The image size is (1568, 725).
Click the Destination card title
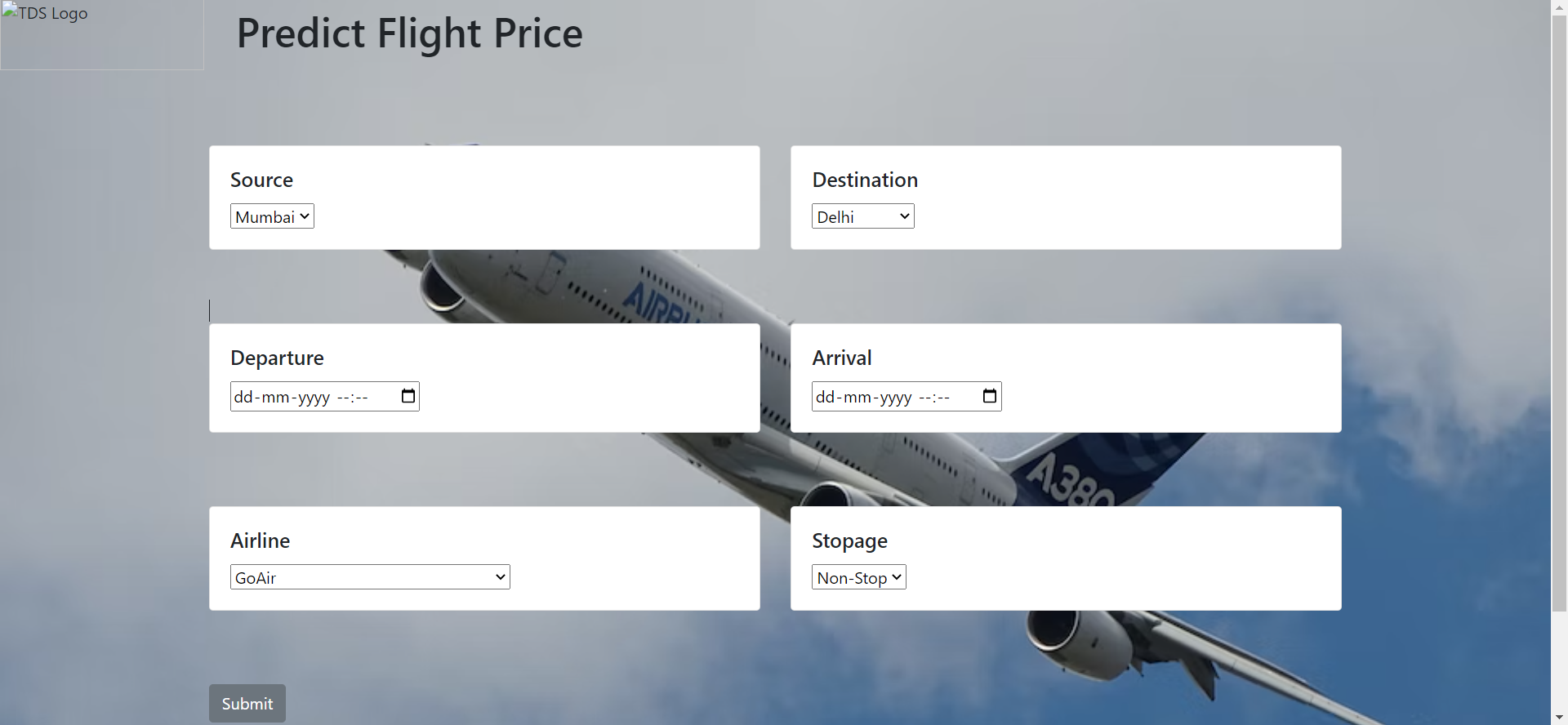coord(865,180)
